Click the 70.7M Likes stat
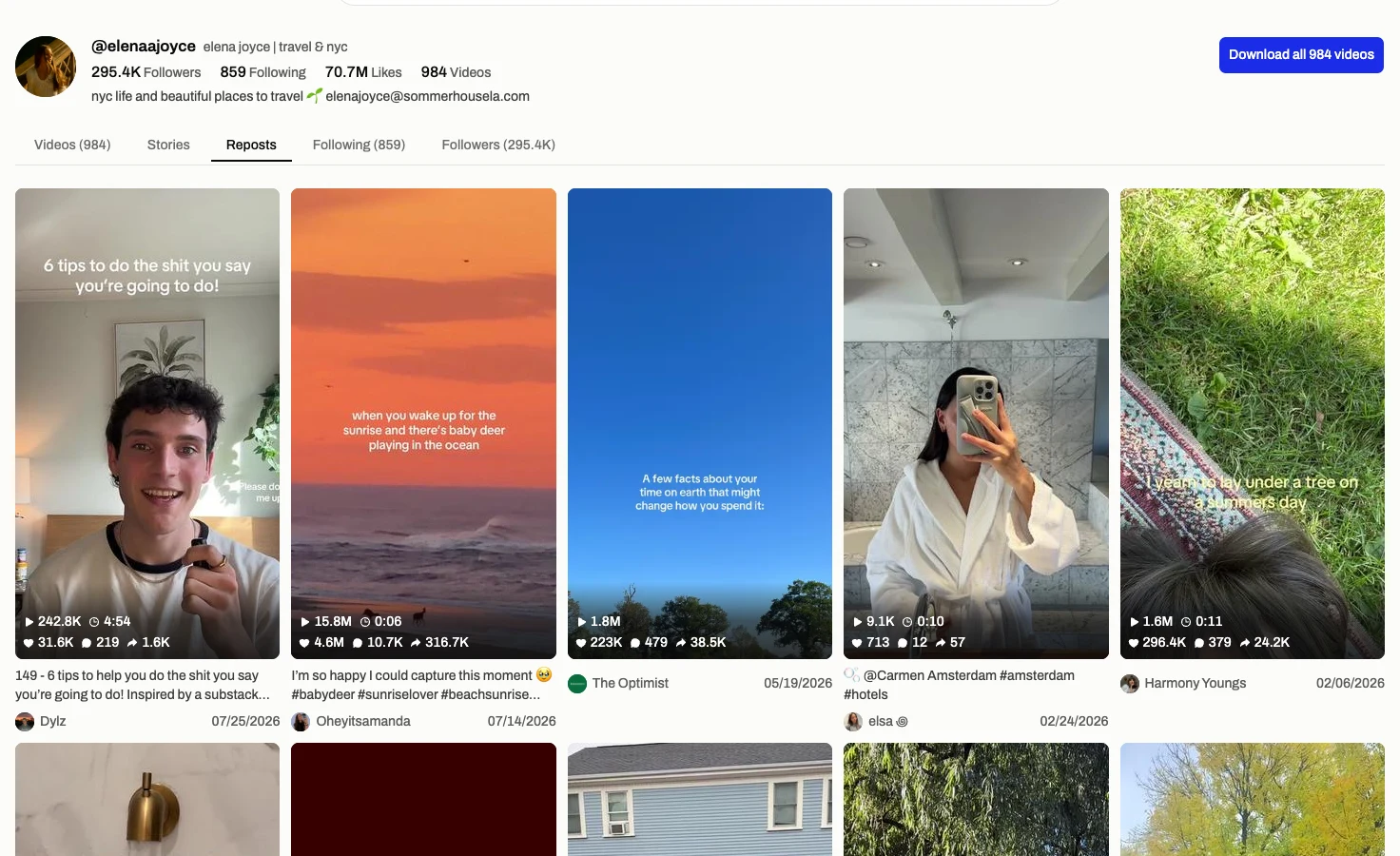 click(x=363, y=72)
